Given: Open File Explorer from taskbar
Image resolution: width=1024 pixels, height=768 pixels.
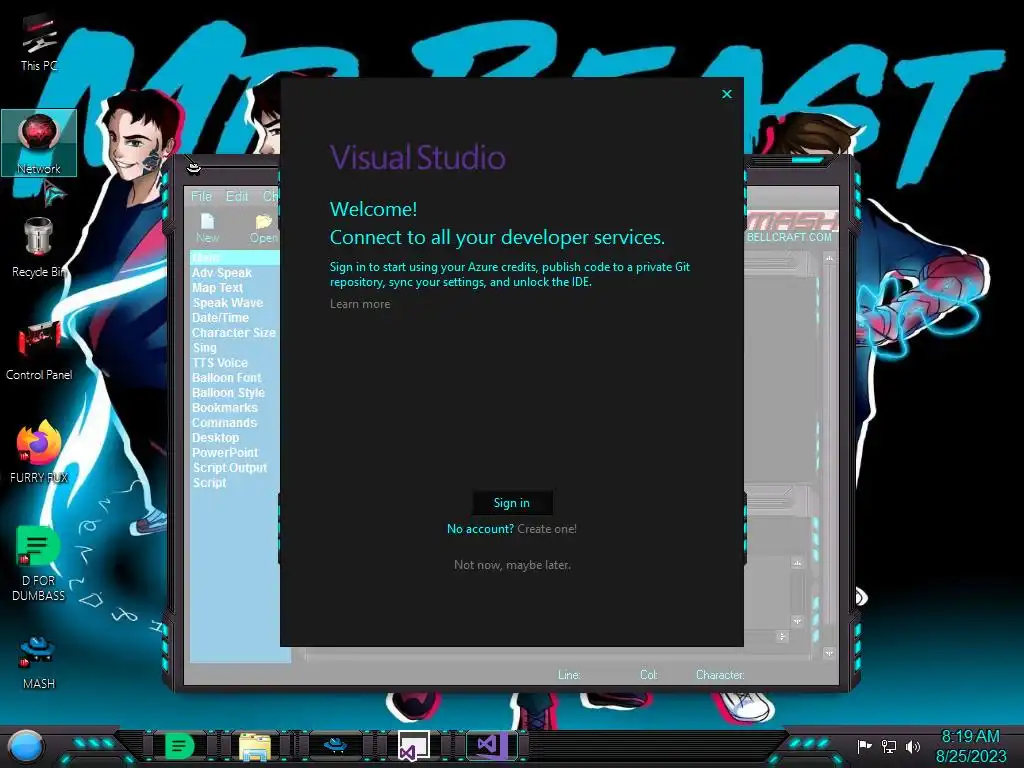Looking at the screenshot, I should click(x=255, y=746).
